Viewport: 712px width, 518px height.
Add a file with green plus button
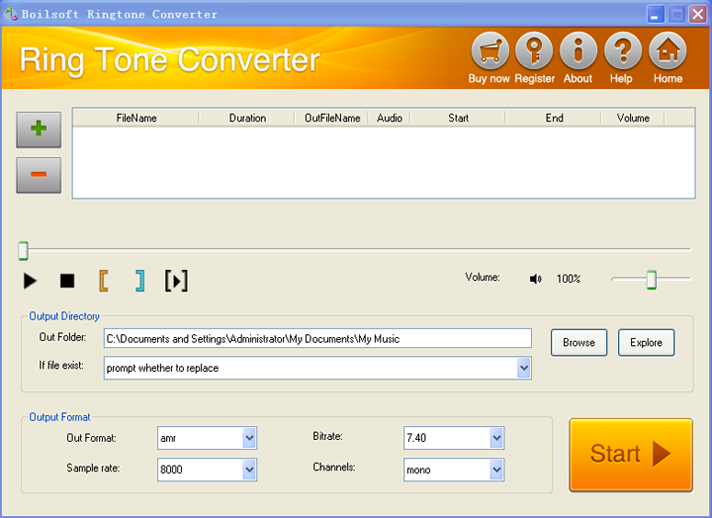point(39,129)
